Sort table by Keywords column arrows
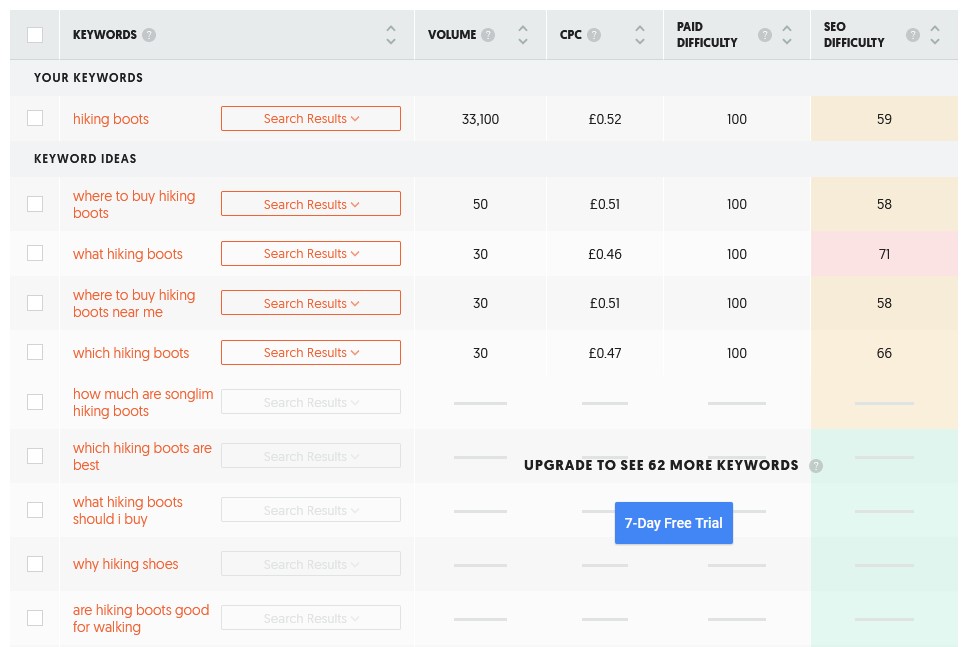 click(391, 35)
